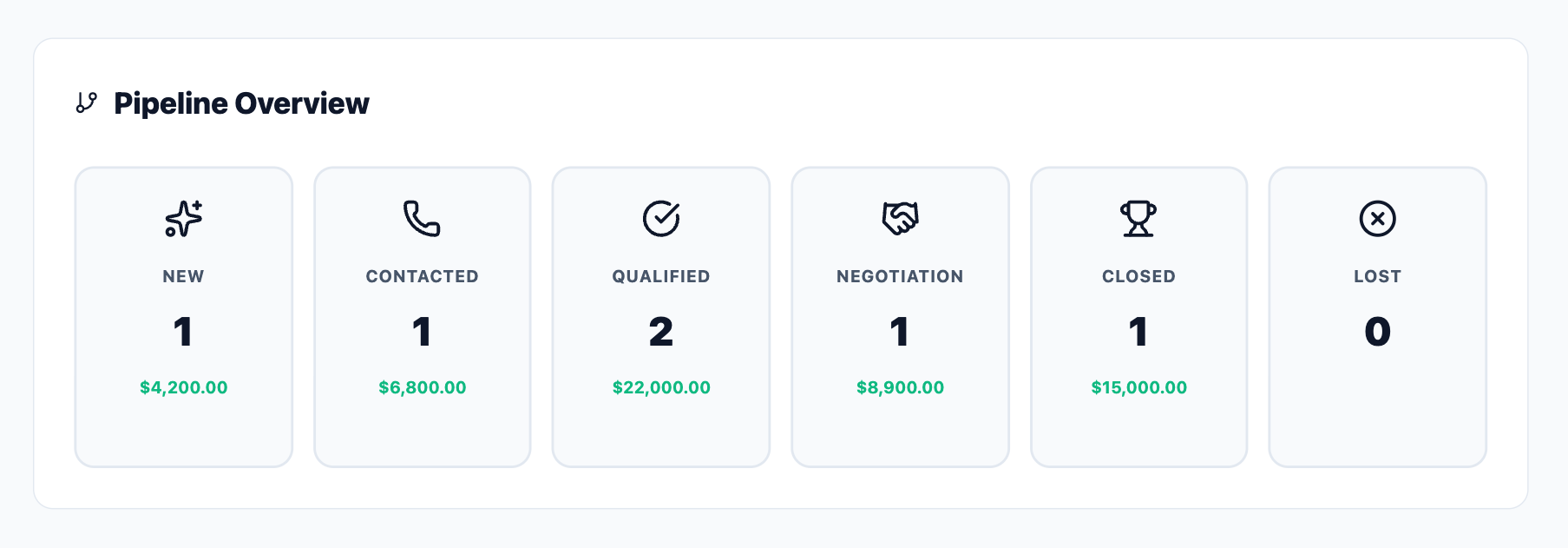Screen dimensions: 1568x548
Task: Click the git branch icon beside Pipeline Overview
Action: (x=86, y=103)
